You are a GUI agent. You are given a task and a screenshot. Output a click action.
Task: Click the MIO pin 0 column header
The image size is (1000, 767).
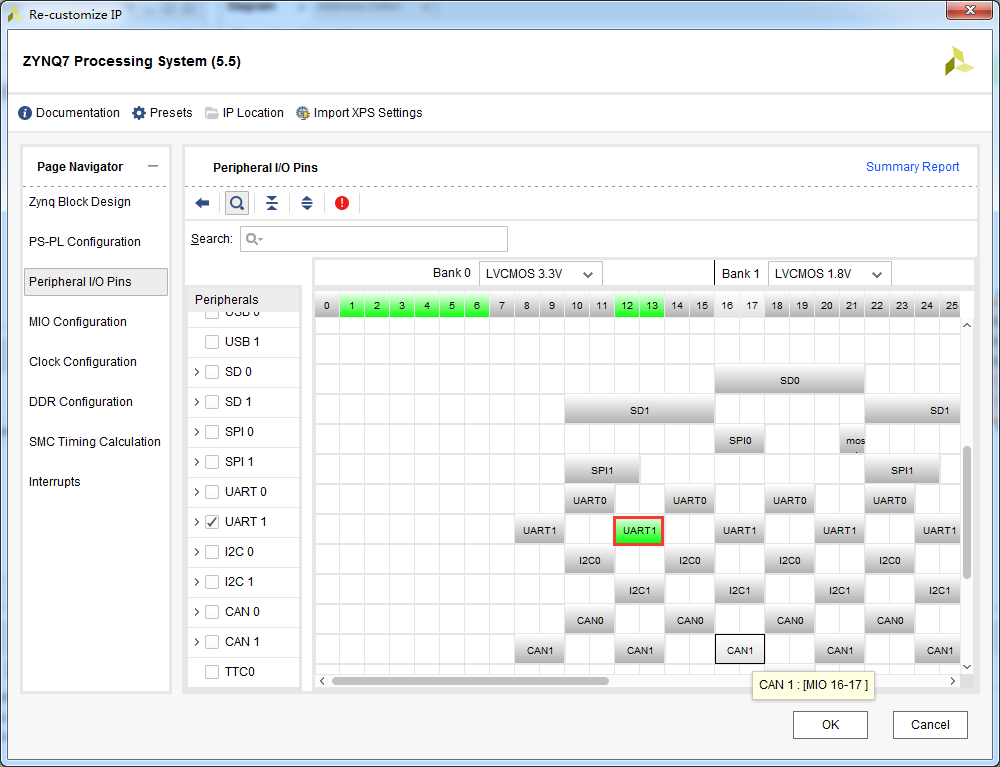327,305
